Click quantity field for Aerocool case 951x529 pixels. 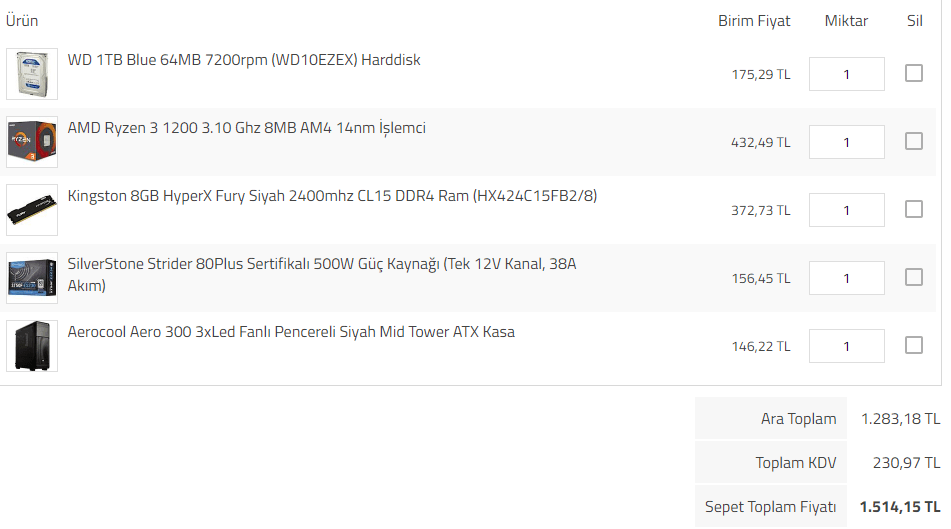click(x=846, y=346)
